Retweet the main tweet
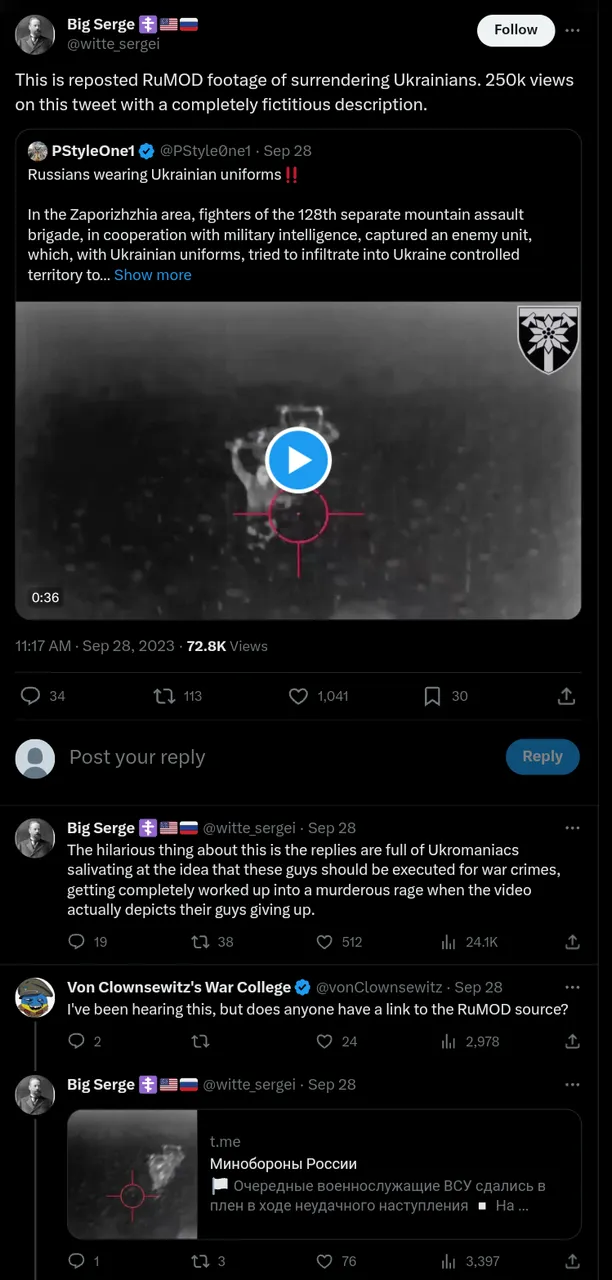The image size is (612, 1280). (x=164, y=696)
